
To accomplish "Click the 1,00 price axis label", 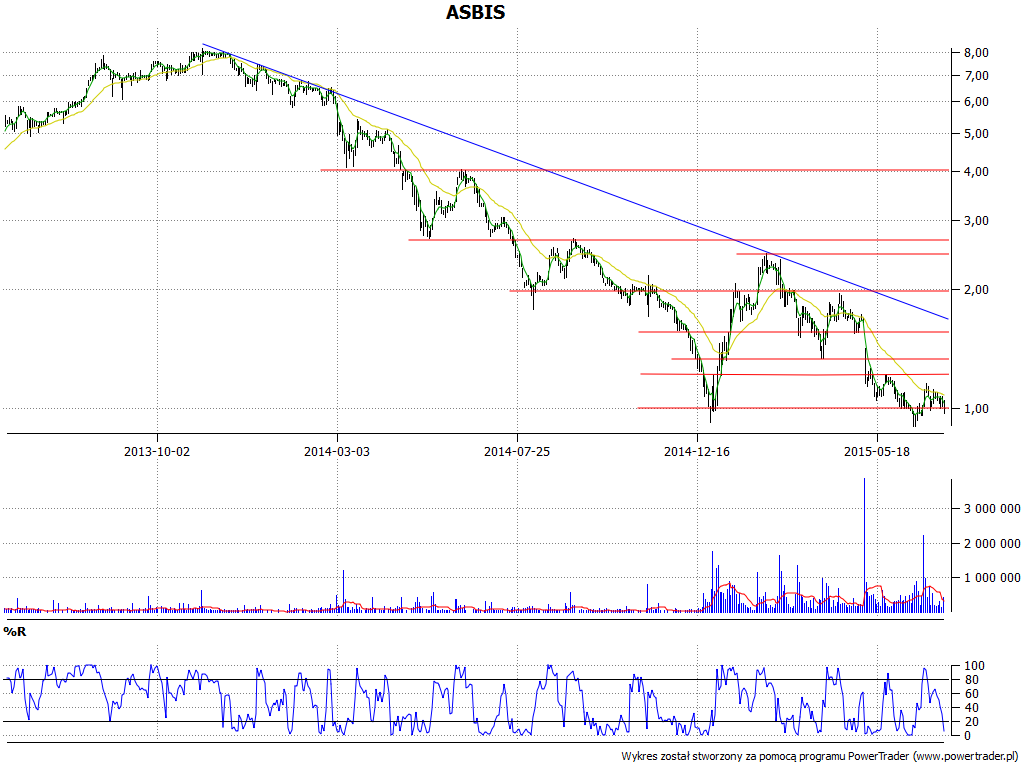I will pyautogui.click(x=977, y=409).
